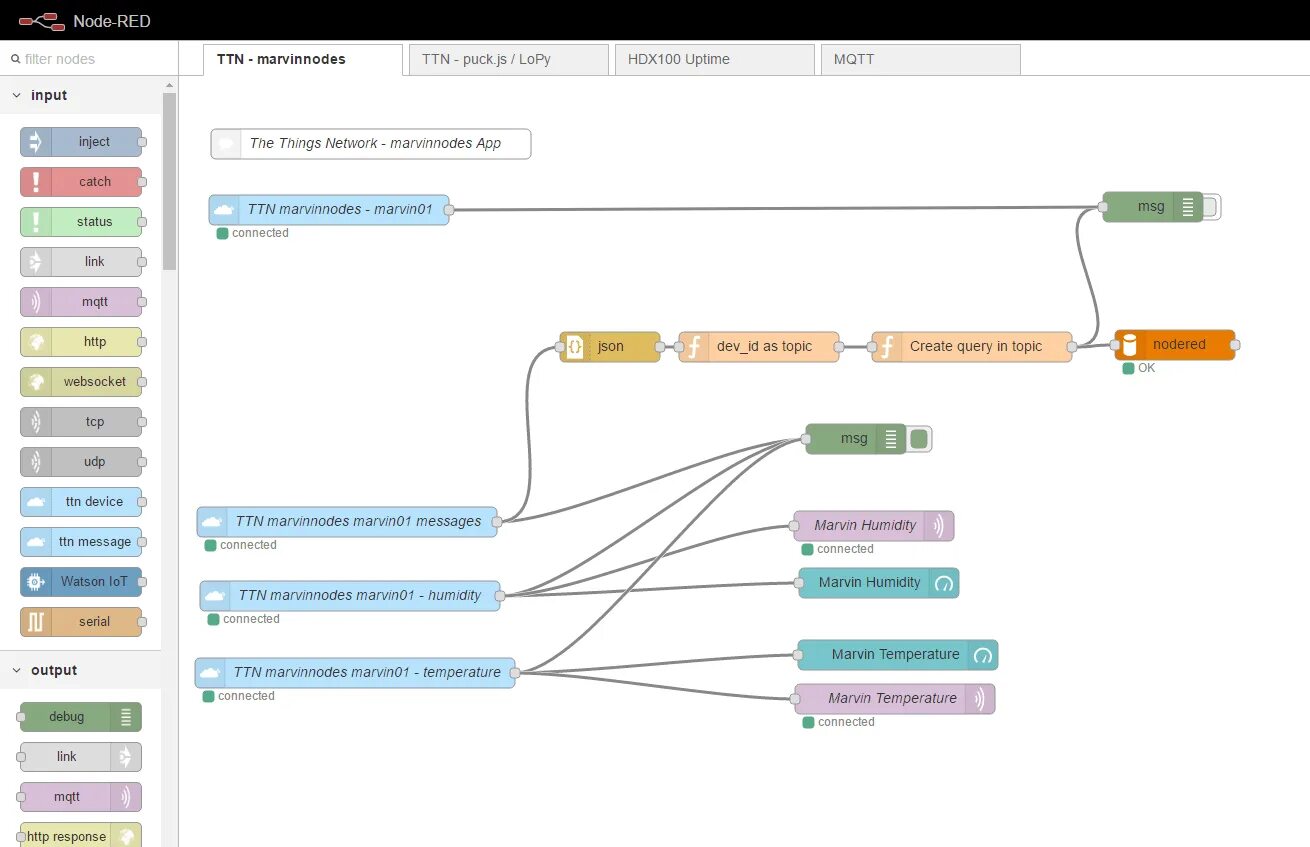Click the 'TTN marvinnodes marvin01 - humidity' node
The width and height of the screenshot is (1310, 847).
350,596
